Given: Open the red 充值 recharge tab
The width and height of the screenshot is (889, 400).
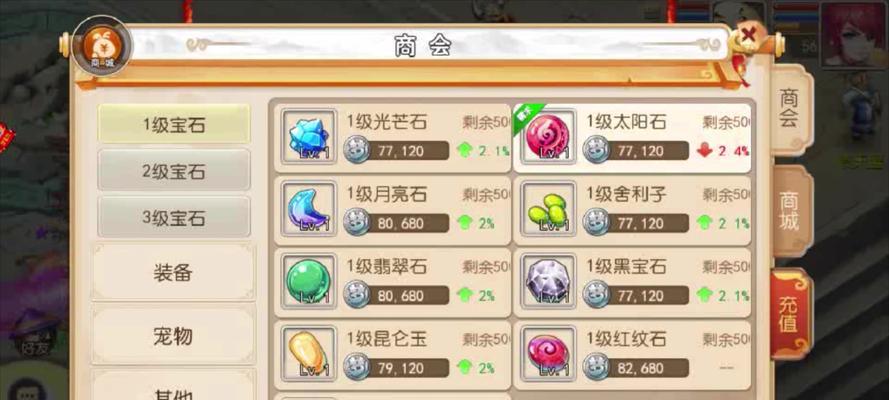Looking at the screenshot, I should pos(790,314).
